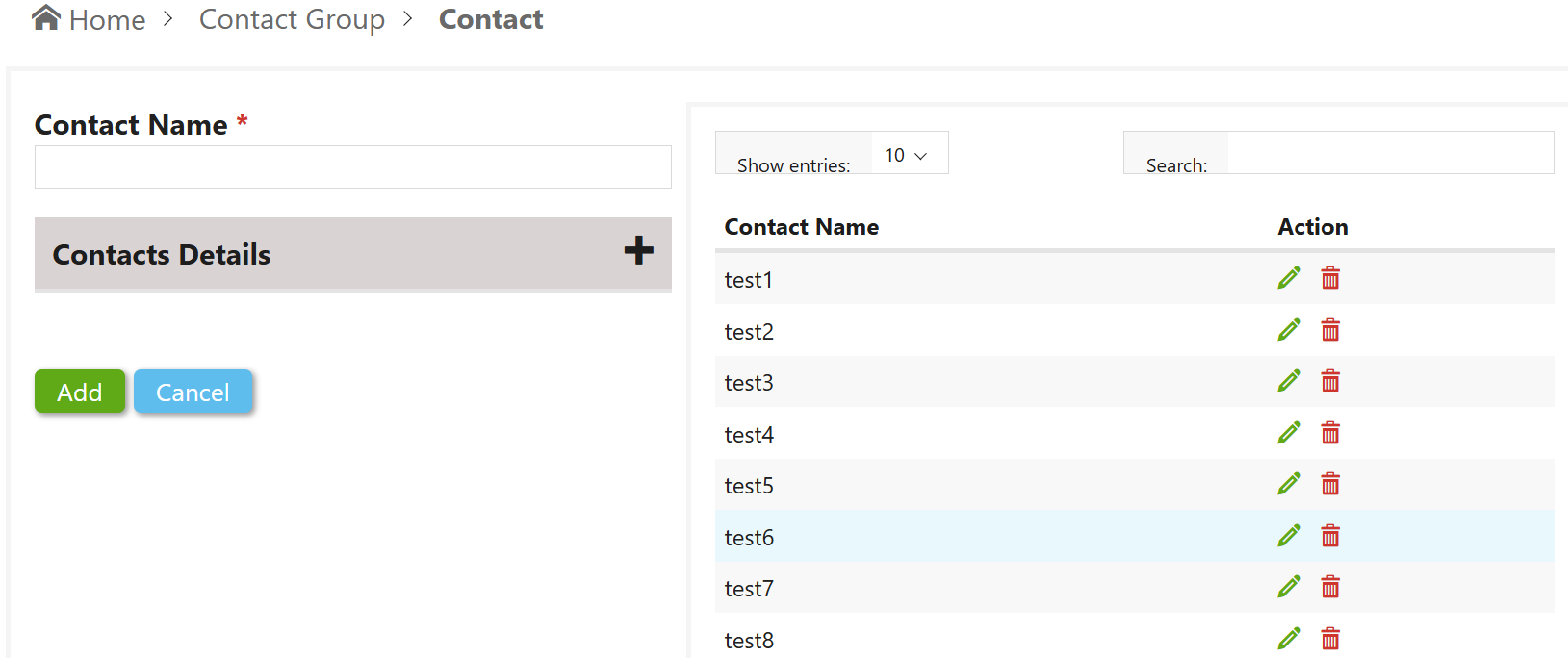Click the pencil edit icon for test3
Viewport: 1568px width, 658px height.
point(1289,381)
